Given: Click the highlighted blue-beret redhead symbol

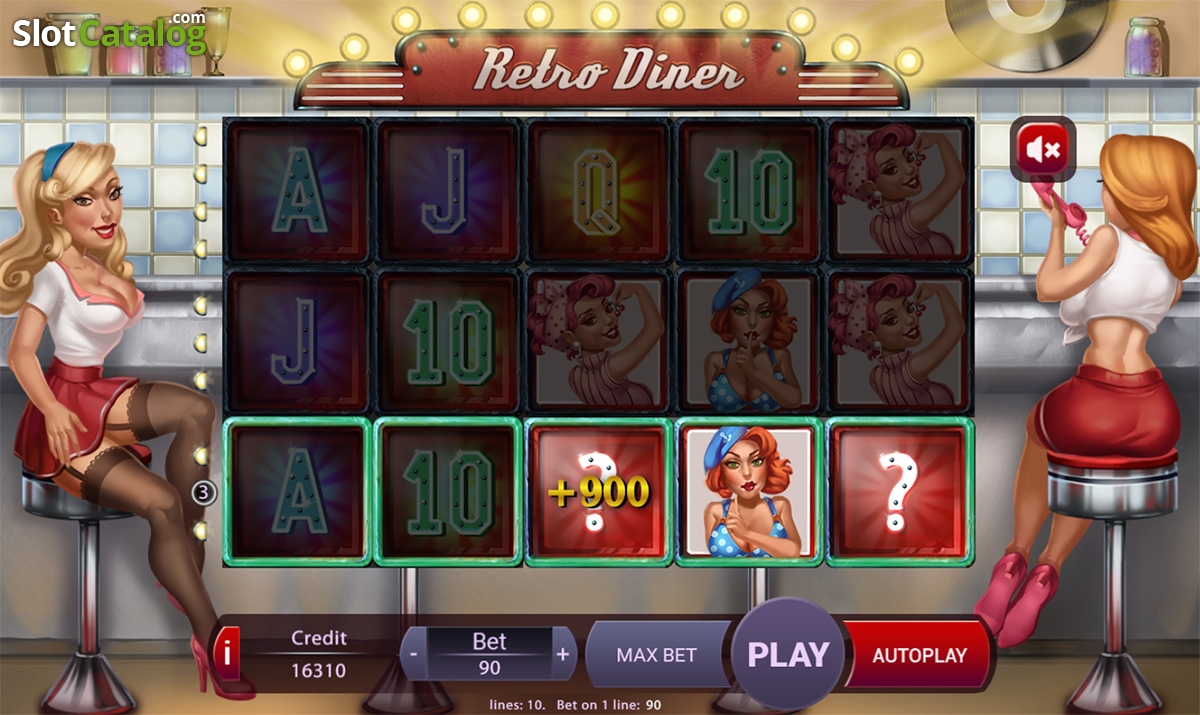Looking at the screenshot, I should pyautogui.click(x=749, y=492).
